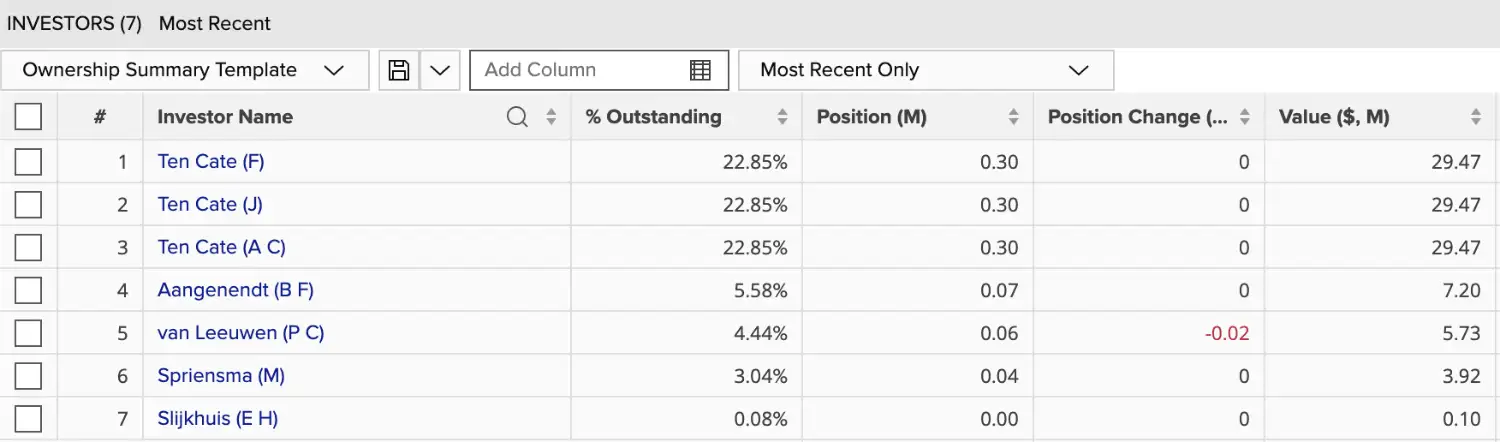This screenshot has width=1500, height=442.
Task: Click into the Add Column input field
Action: click(x=580, y=70)
